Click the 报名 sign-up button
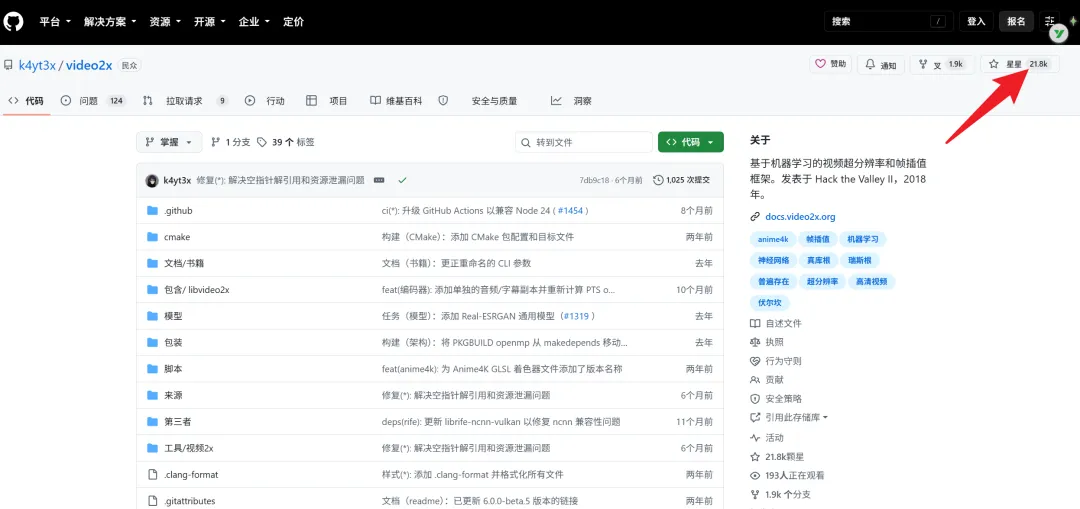Screen dimensions: 1080x509 (x=1017, y=21)
